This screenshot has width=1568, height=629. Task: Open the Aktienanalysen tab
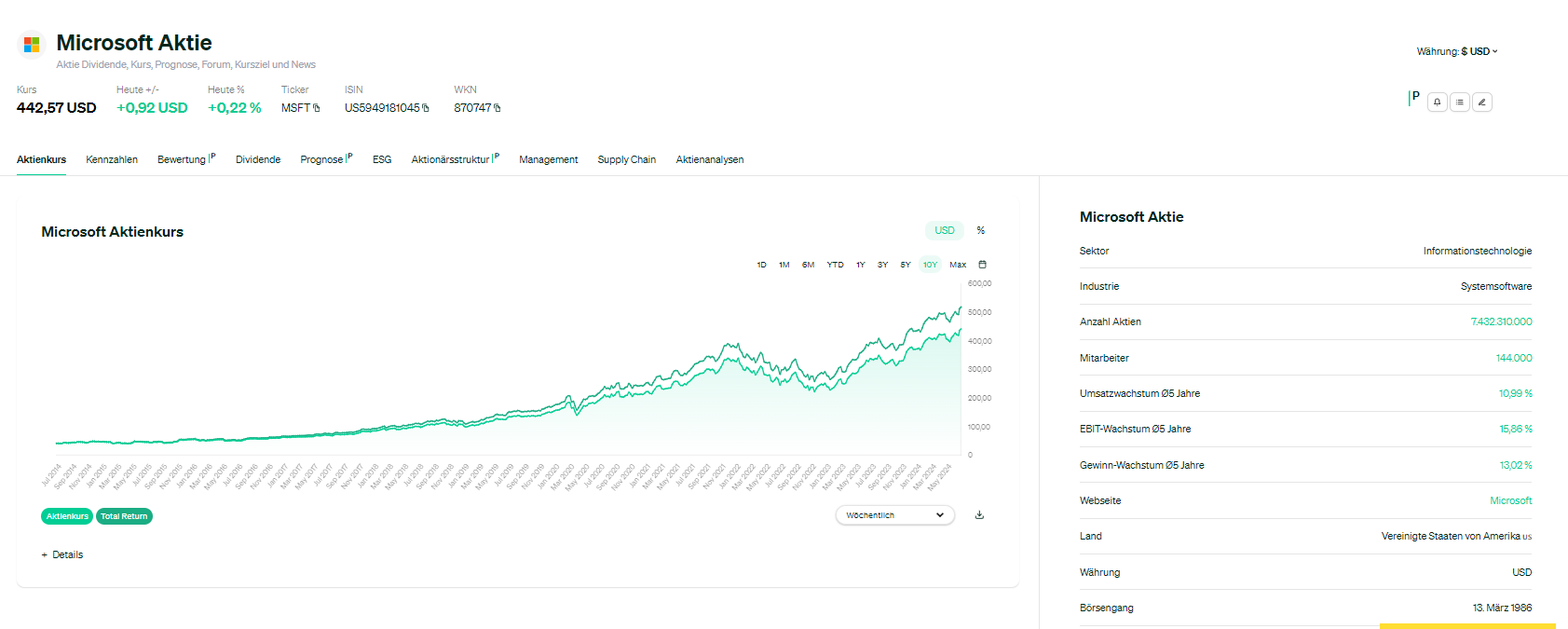coord(710,159)
